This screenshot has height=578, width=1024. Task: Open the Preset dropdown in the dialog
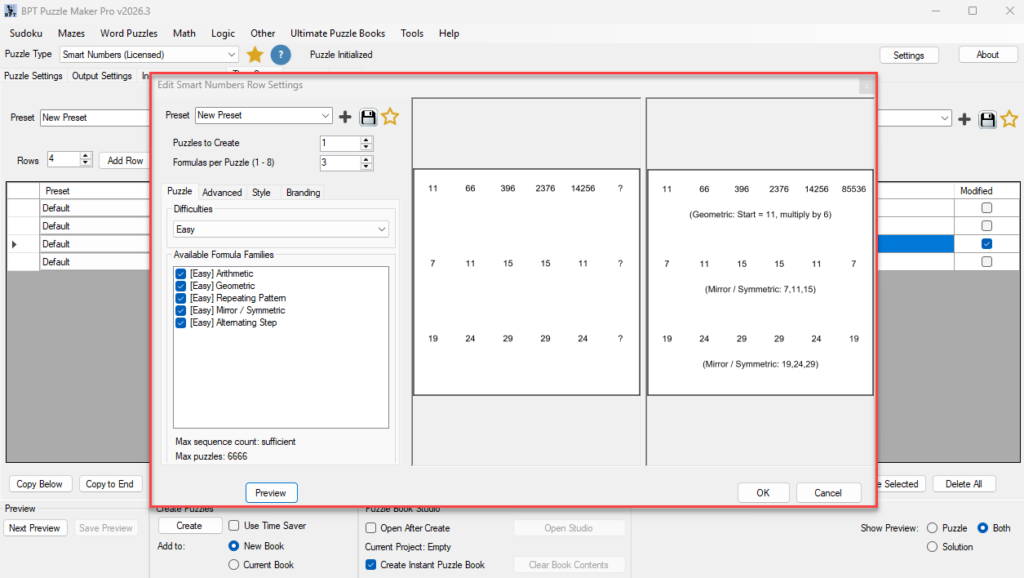tap(264, 116)
